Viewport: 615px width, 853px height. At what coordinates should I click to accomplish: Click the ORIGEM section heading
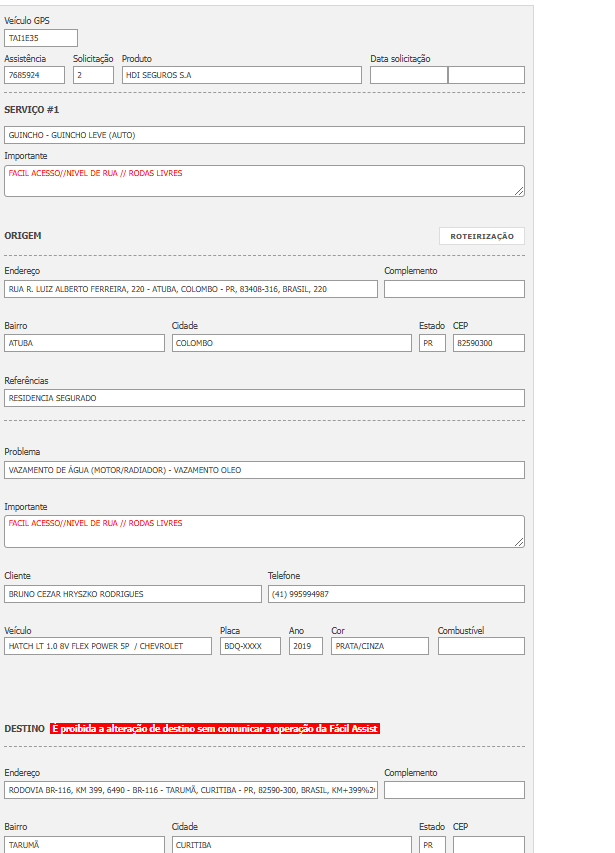click(x=23, y=236)
